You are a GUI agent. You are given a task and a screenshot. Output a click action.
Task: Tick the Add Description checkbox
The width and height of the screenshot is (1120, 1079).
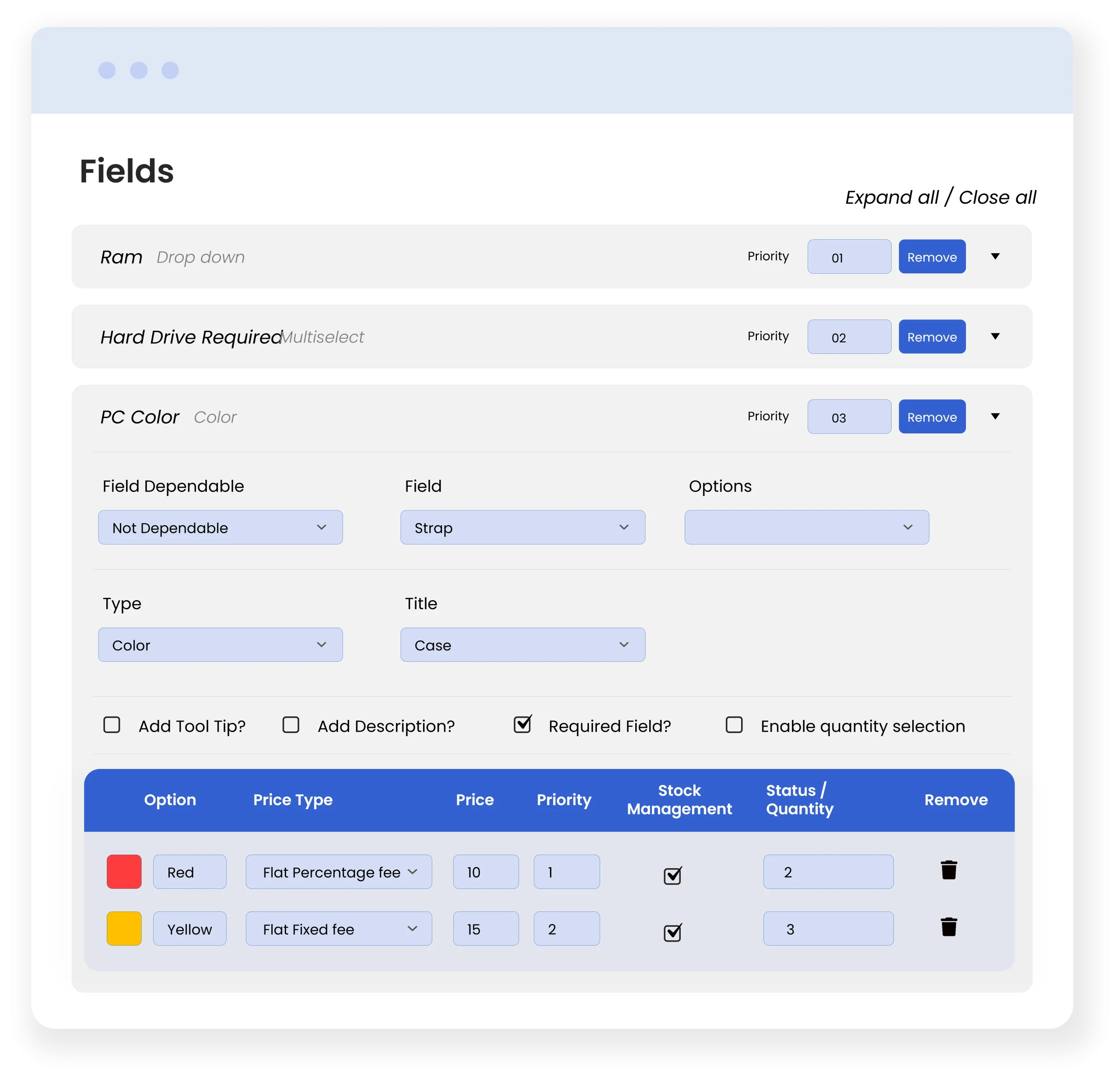(291, 725)
